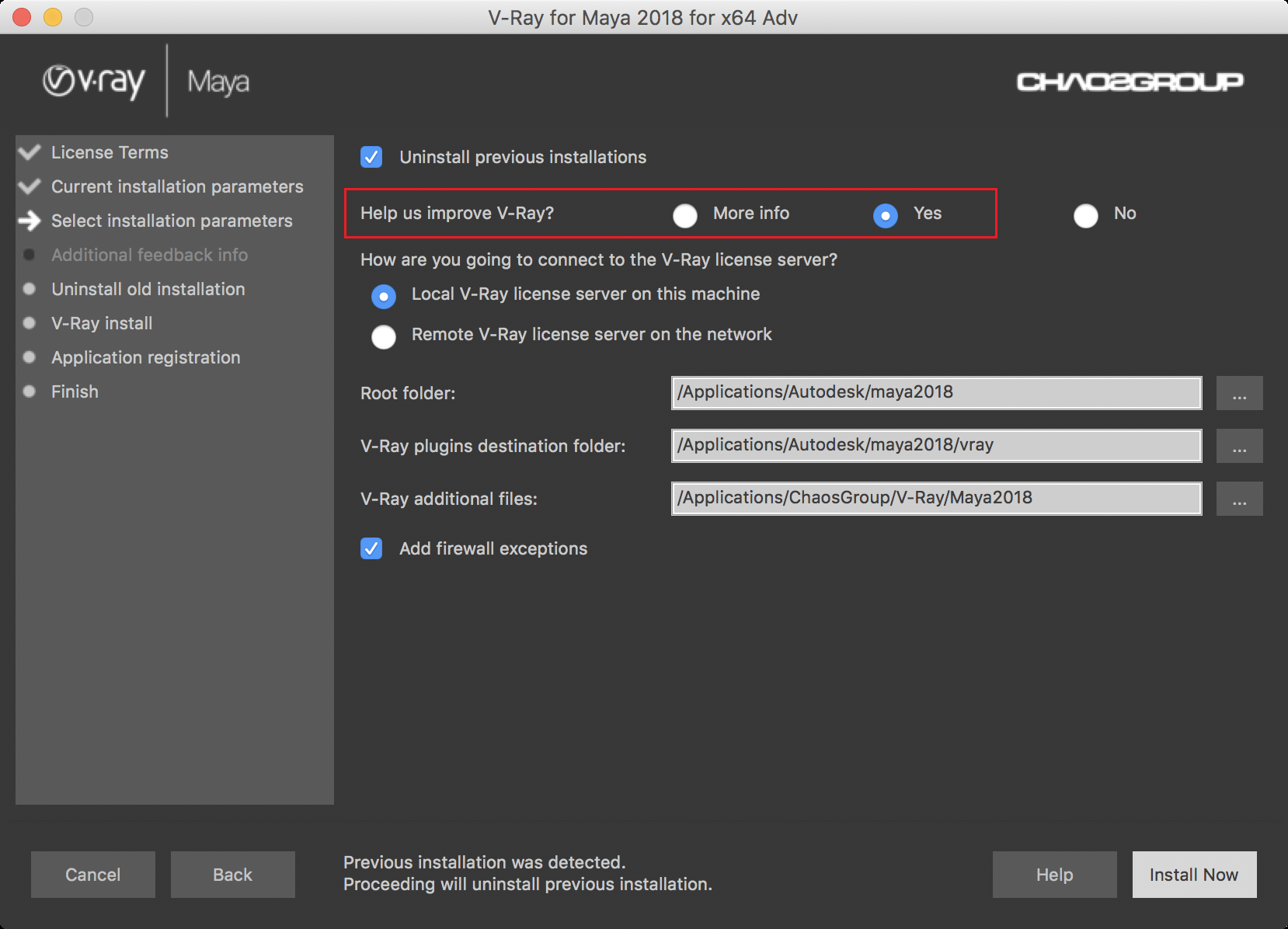Select No for Help us improve V-Ray

1086,215
